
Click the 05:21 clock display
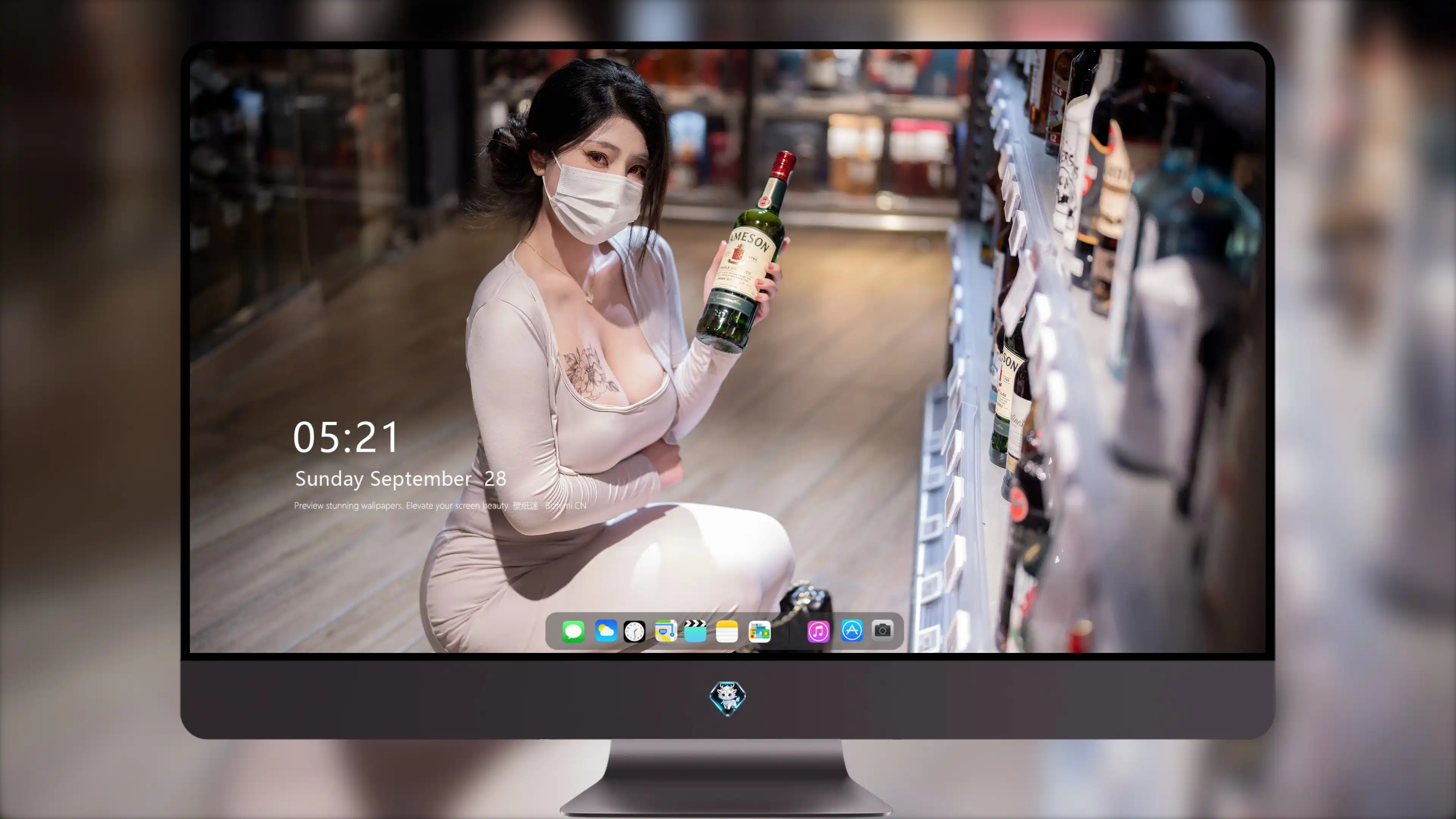(346, 437)
